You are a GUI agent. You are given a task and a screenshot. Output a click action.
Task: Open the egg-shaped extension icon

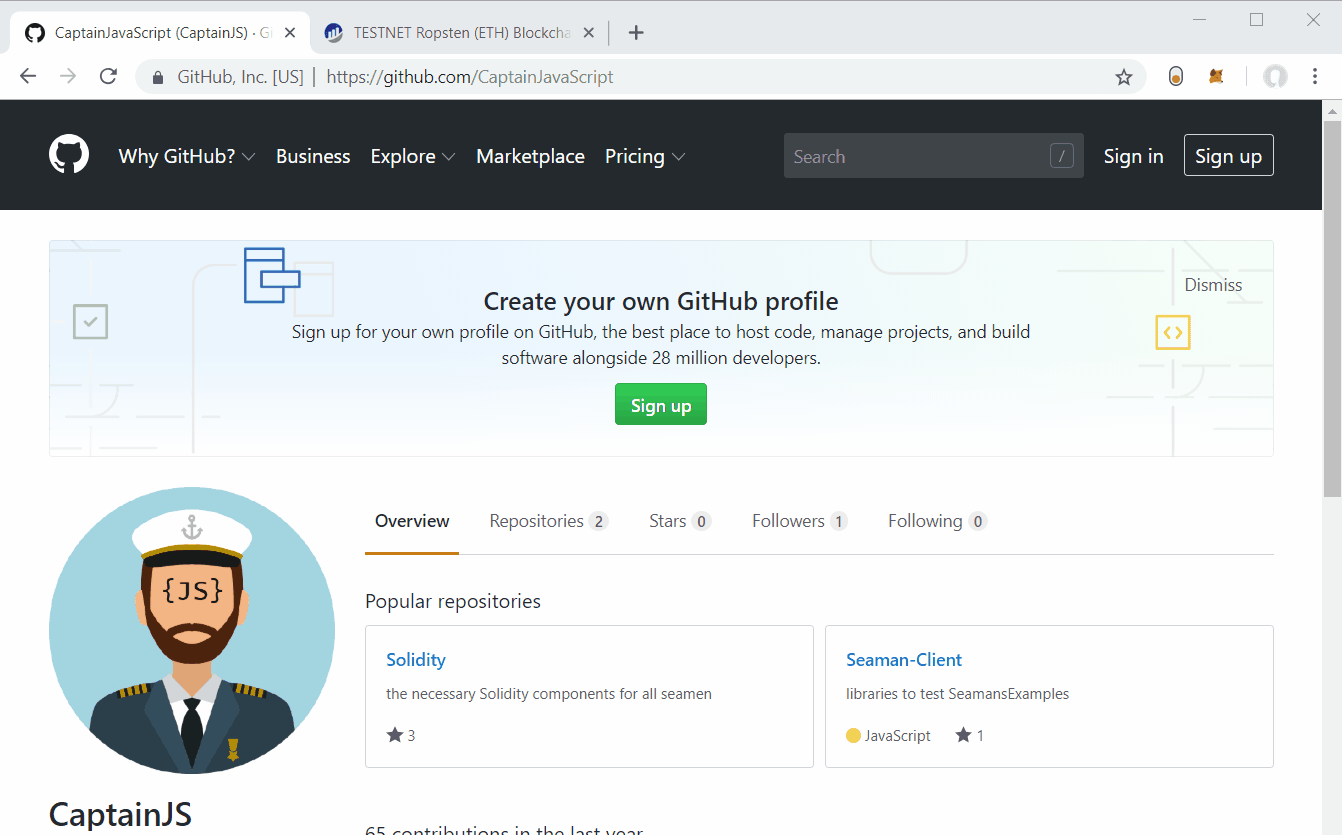(1176, 77)
